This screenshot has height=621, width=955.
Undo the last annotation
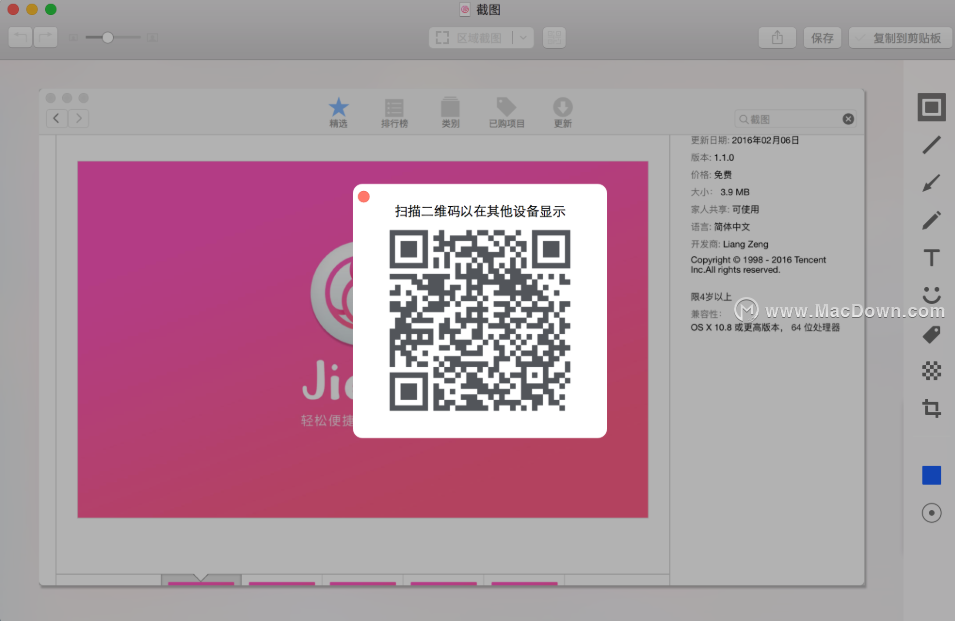click(x=21, y=38)
